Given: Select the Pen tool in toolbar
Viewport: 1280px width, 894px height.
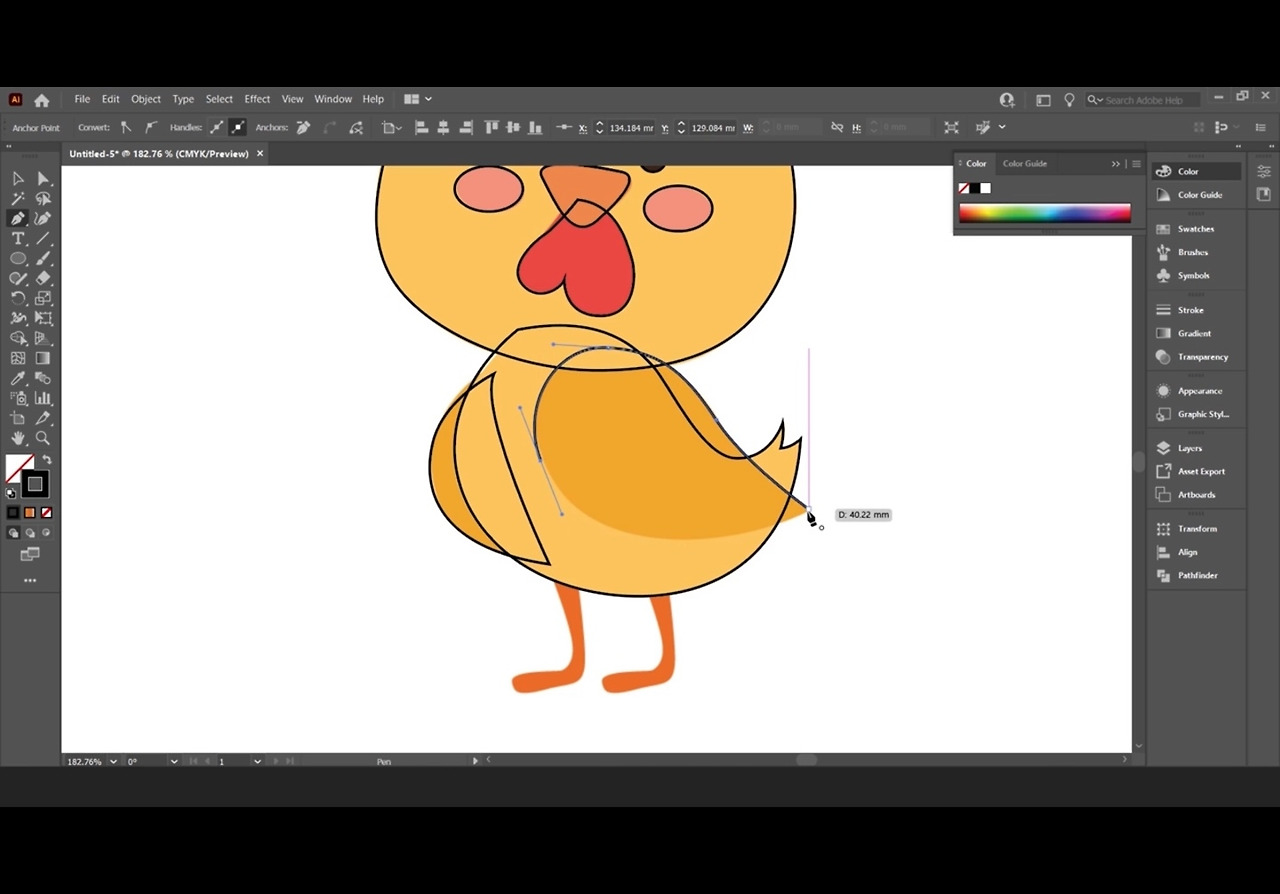Looking at the screenshot, I should pyautogui.click(x=18, y=218).
